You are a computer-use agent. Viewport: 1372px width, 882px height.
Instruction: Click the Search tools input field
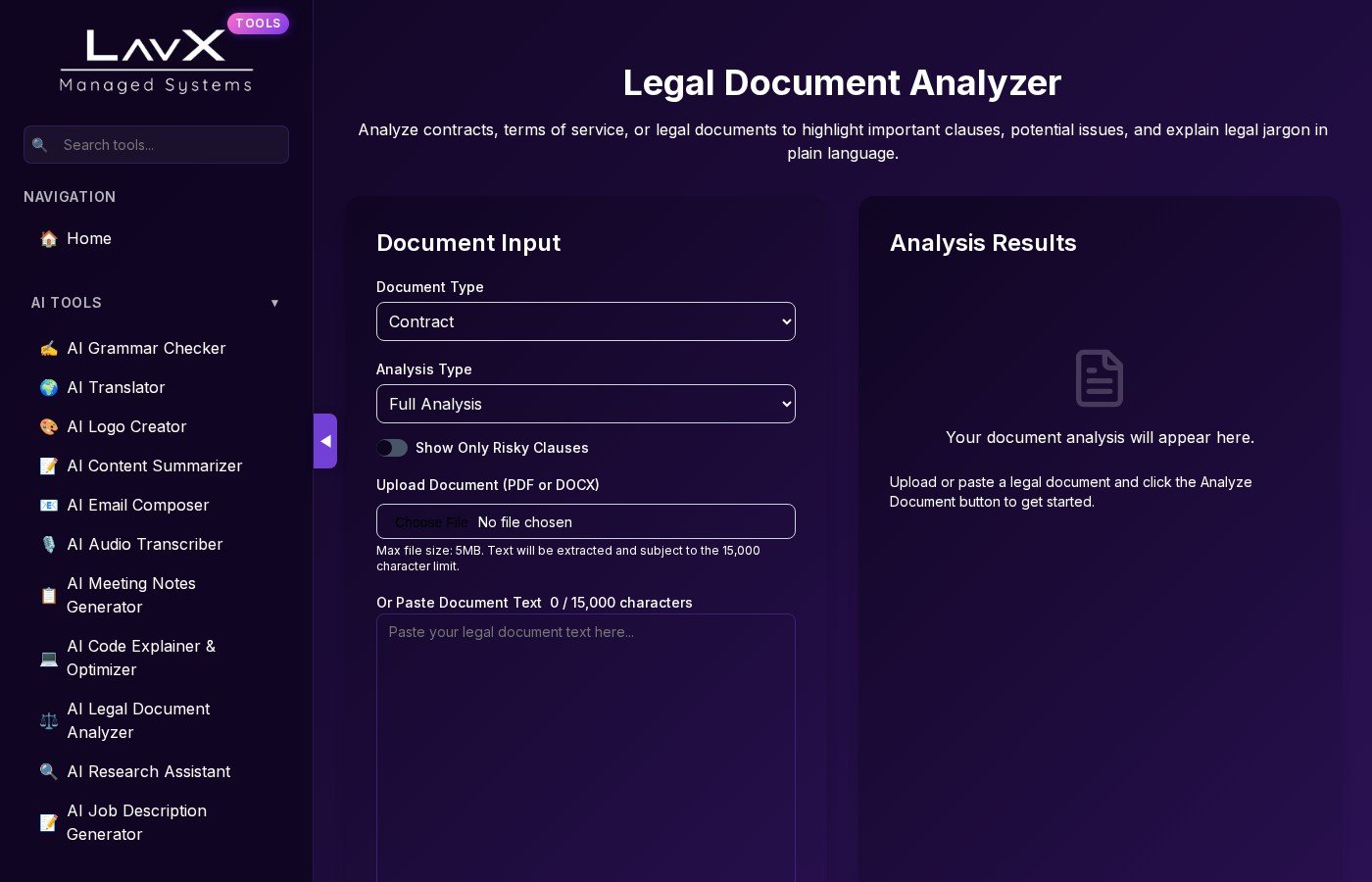[167, 144]
